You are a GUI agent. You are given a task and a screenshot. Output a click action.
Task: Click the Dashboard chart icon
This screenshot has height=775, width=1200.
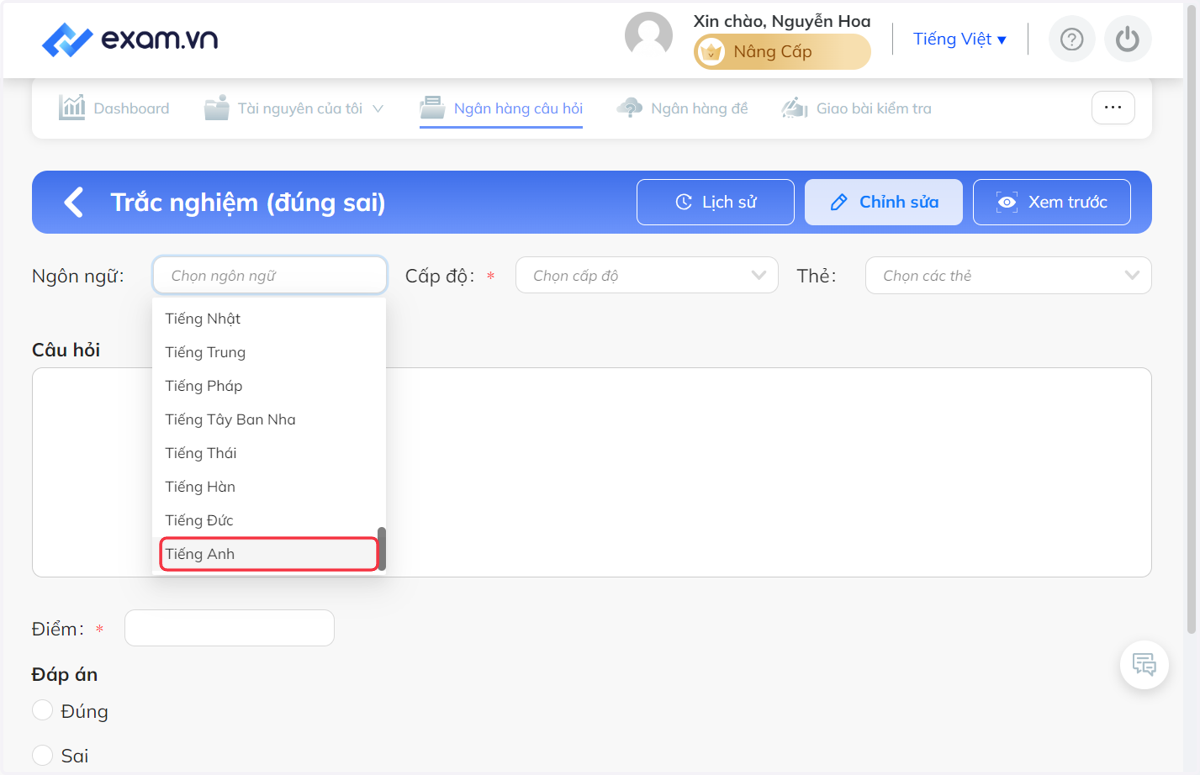click(x=71, y=108)
